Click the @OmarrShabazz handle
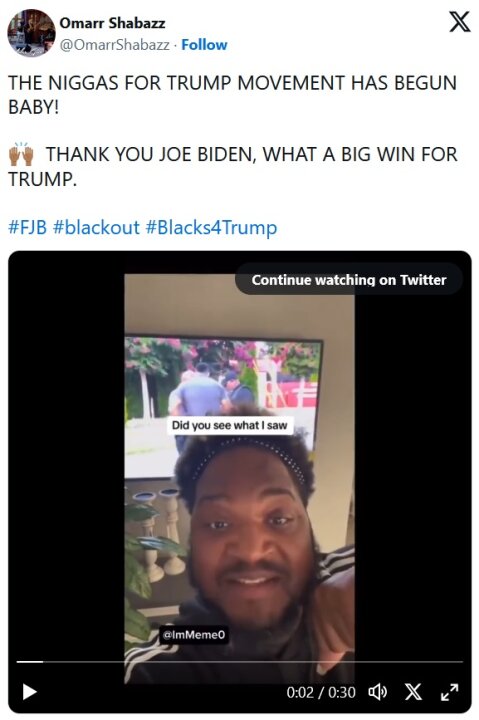 [114, 45]
